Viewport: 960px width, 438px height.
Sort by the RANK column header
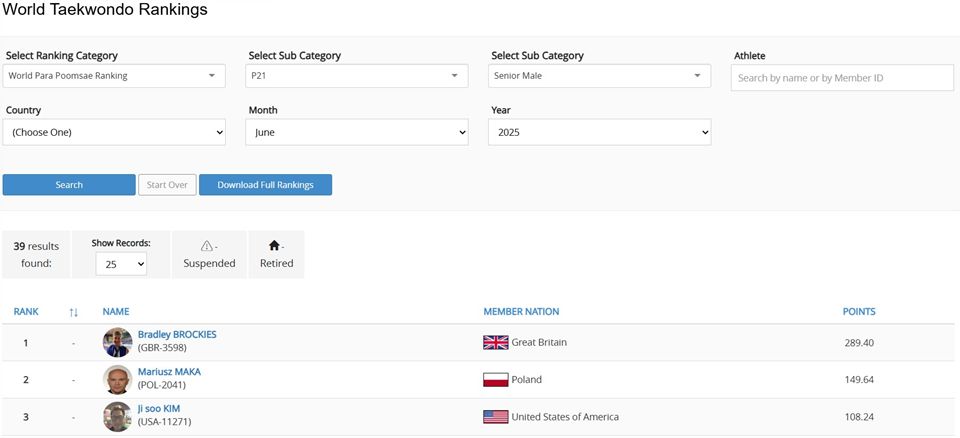coord(26,312)
